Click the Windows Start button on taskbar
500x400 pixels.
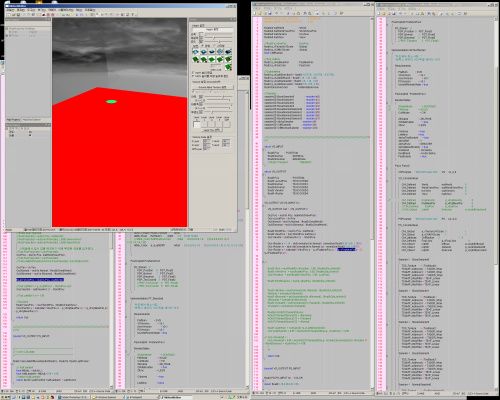pos(6,397)
